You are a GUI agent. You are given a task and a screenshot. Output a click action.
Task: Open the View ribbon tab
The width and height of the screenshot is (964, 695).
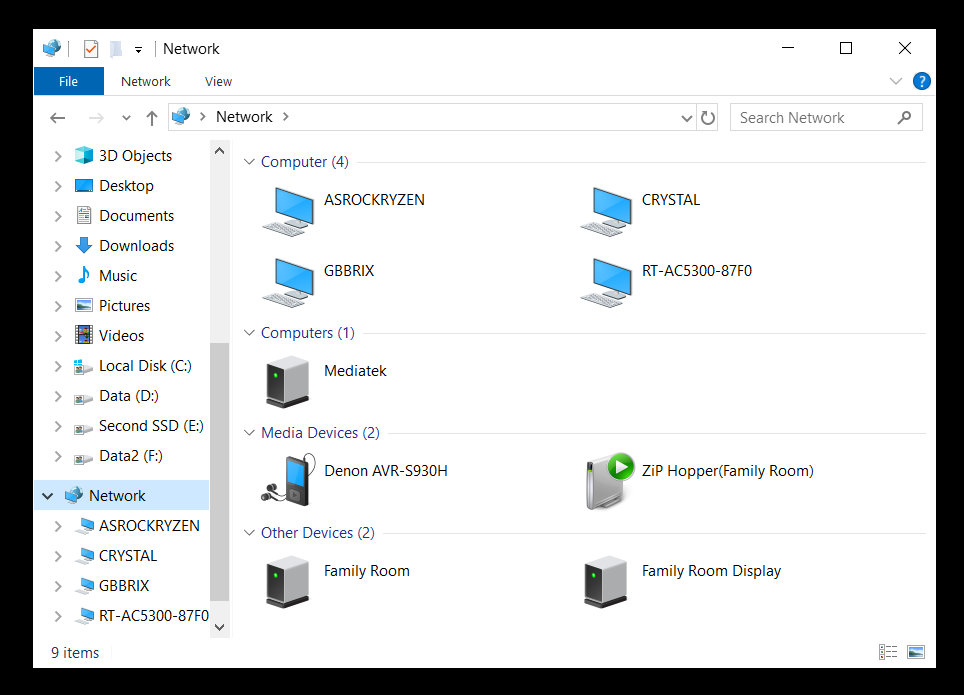218,81
